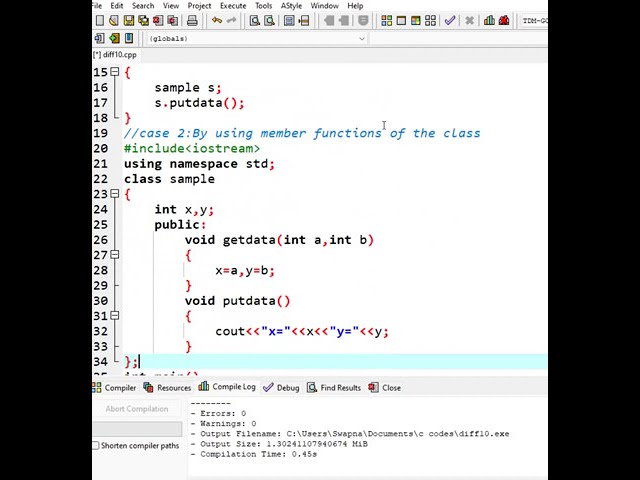Click the Save All toolbar icon
This screenshot has width=640, height=480.
(143, 20)
